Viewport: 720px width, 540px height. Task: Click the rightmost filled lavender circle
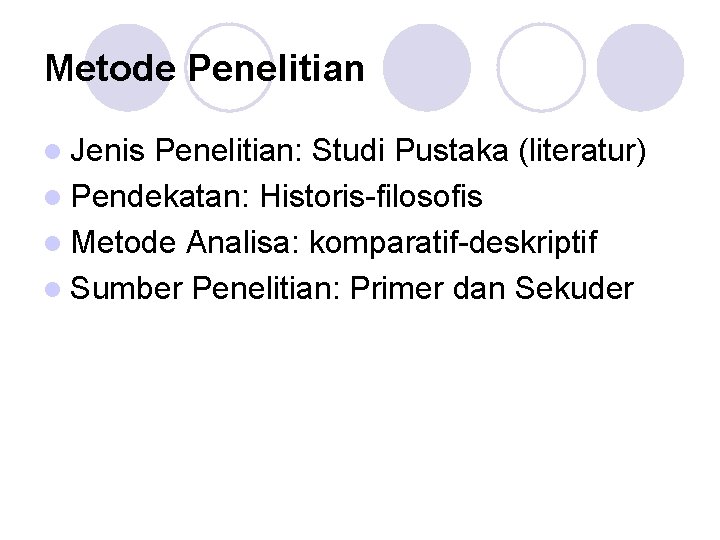[x=640, y=66]
